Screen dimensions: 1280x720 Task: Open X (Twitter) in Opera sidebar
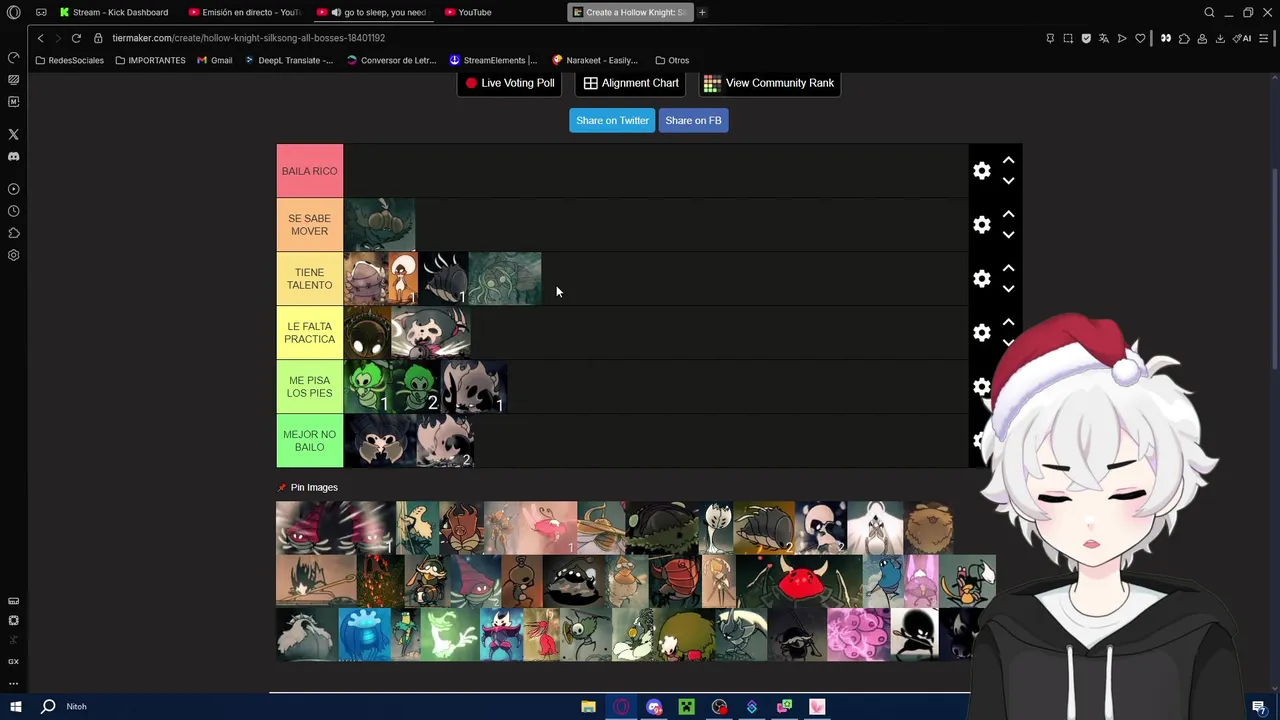coord(14,134)
